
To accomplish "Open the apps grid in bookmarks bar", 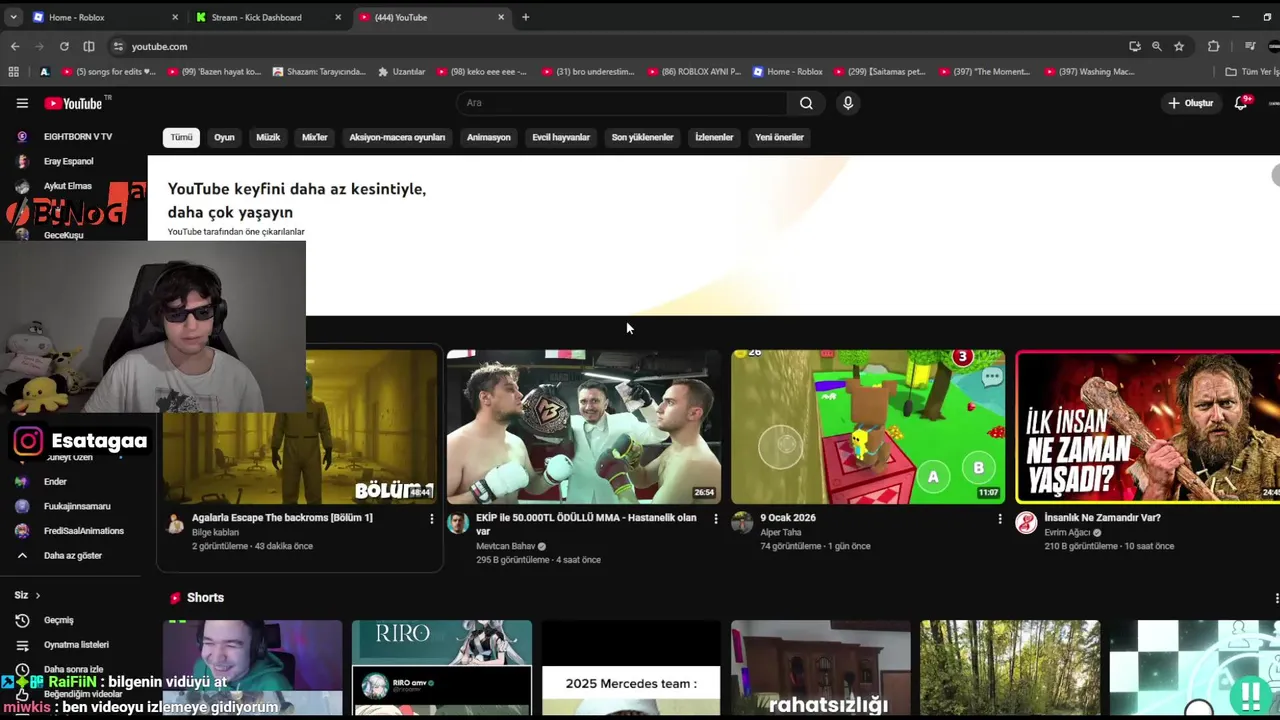I will click(x=13, y=72).
